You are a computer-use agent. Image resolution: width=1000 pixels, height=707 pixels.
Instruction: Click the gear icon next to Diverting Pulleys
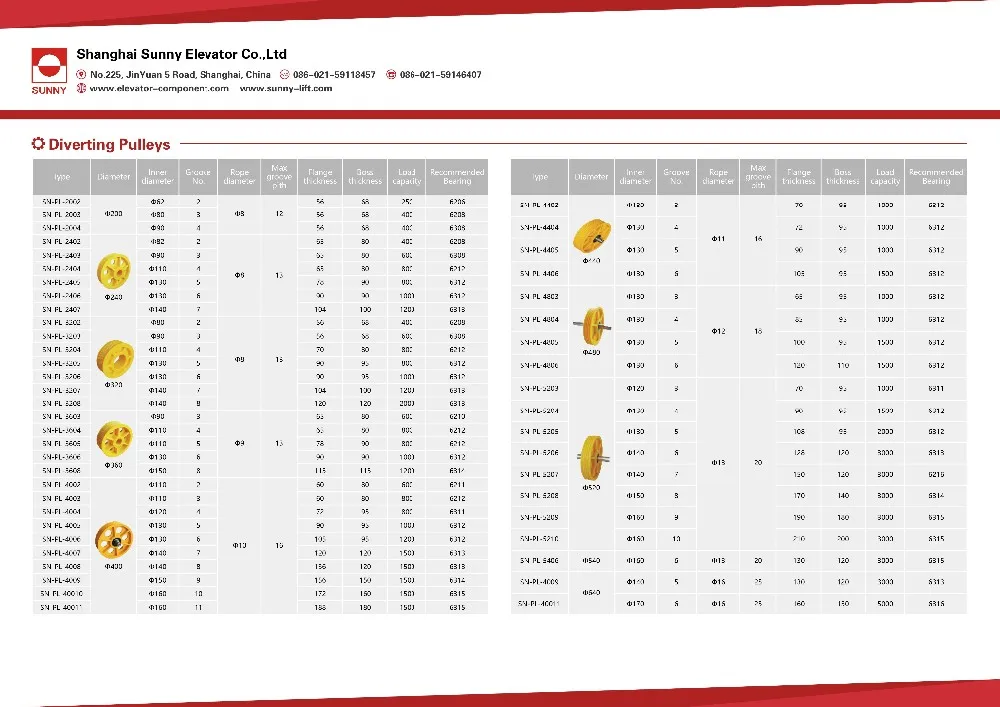(39, 144)
